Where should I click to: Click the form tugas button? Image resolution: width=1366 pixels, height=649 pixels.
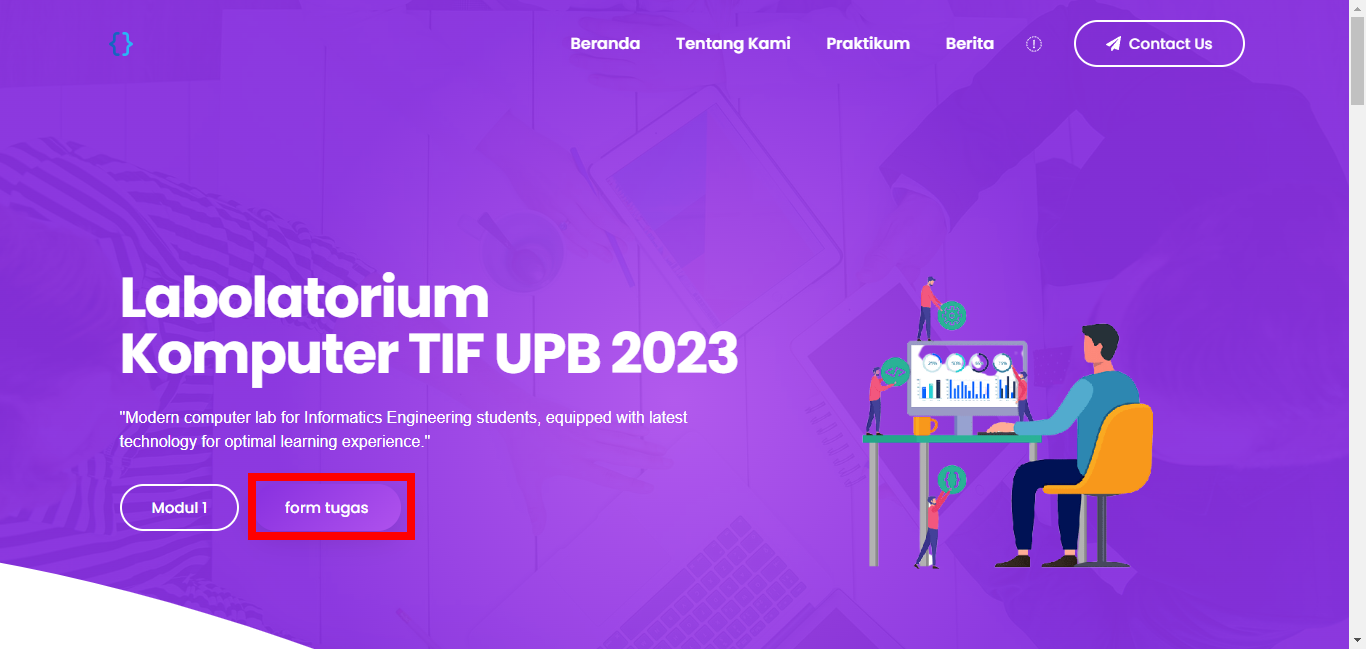pyautogui.click(x=327, y=508)
